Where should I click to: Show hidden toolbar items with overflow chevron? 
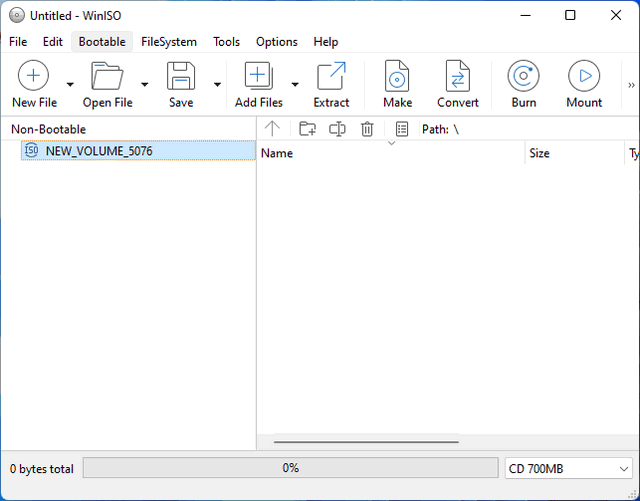coord(630,85)
